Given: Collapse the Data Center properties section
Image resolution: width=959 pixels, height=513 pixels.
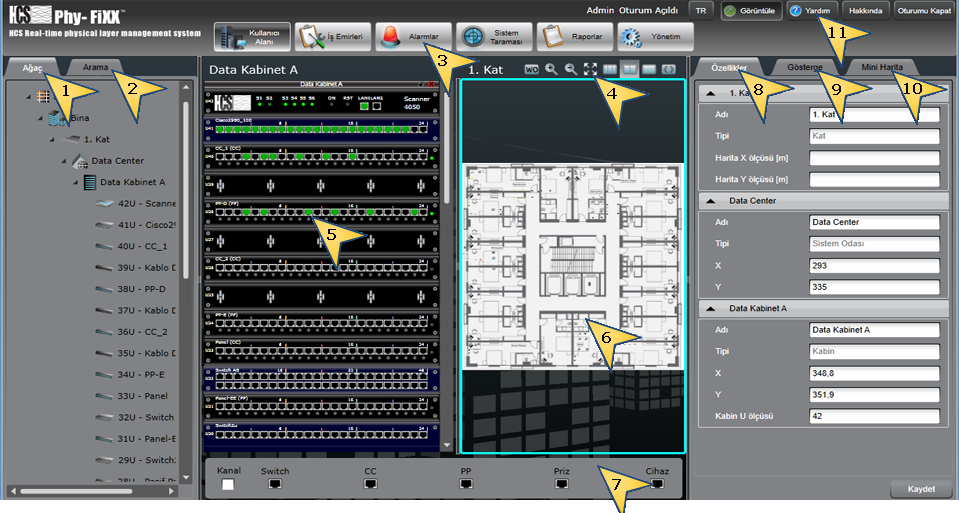Looking at the screenshot, I should click(x=709, y=200).
